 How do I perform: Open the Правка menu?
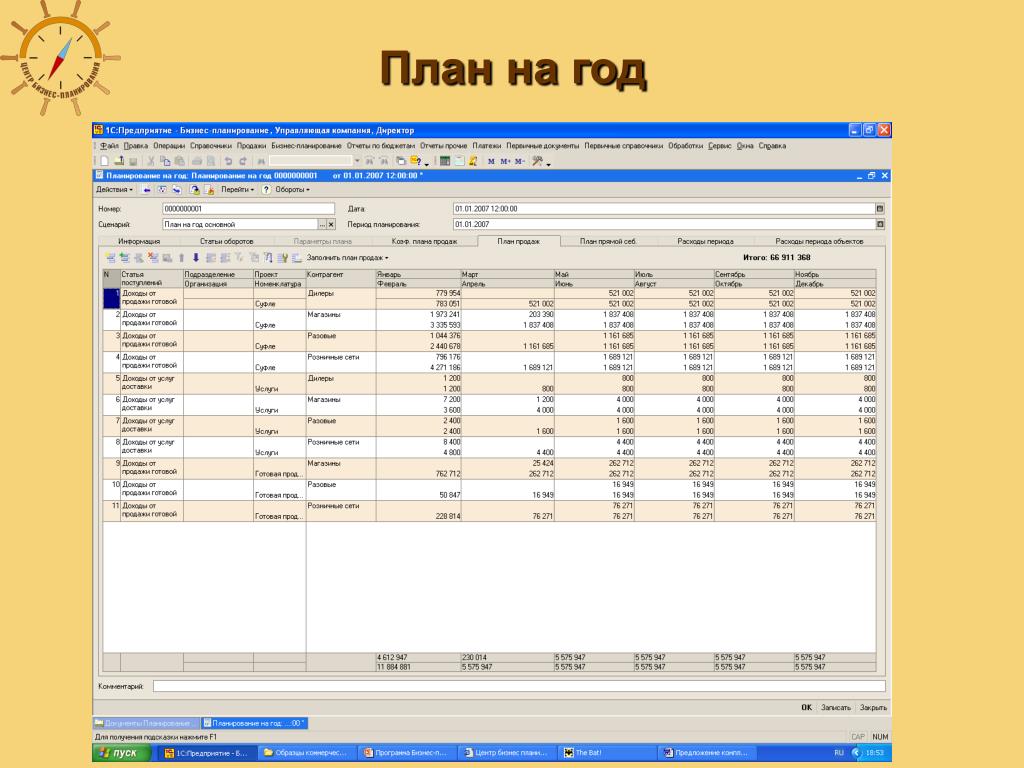136,146
